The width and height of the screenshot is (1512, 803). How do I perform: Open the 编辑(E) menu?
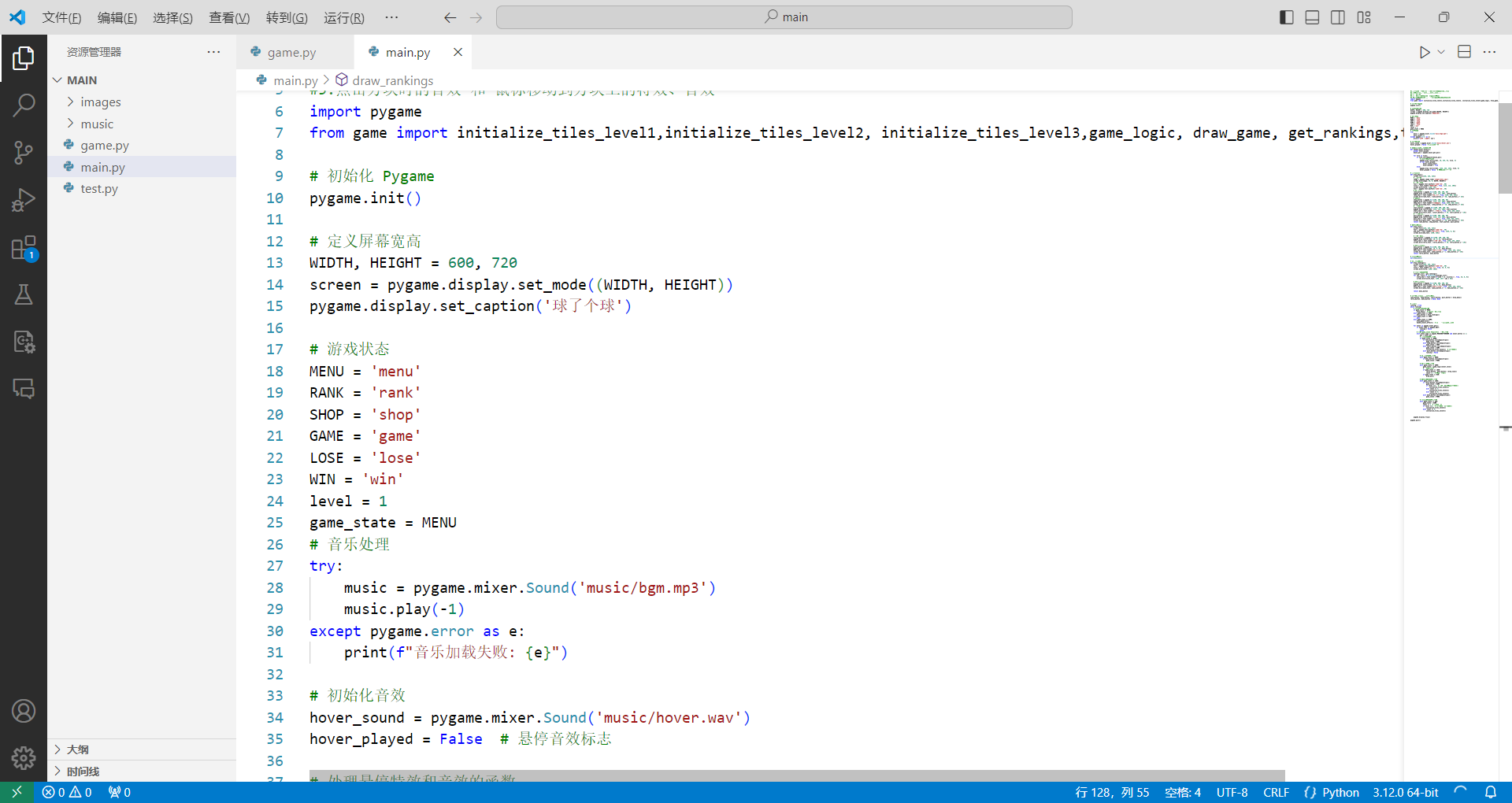coord(117,17)
